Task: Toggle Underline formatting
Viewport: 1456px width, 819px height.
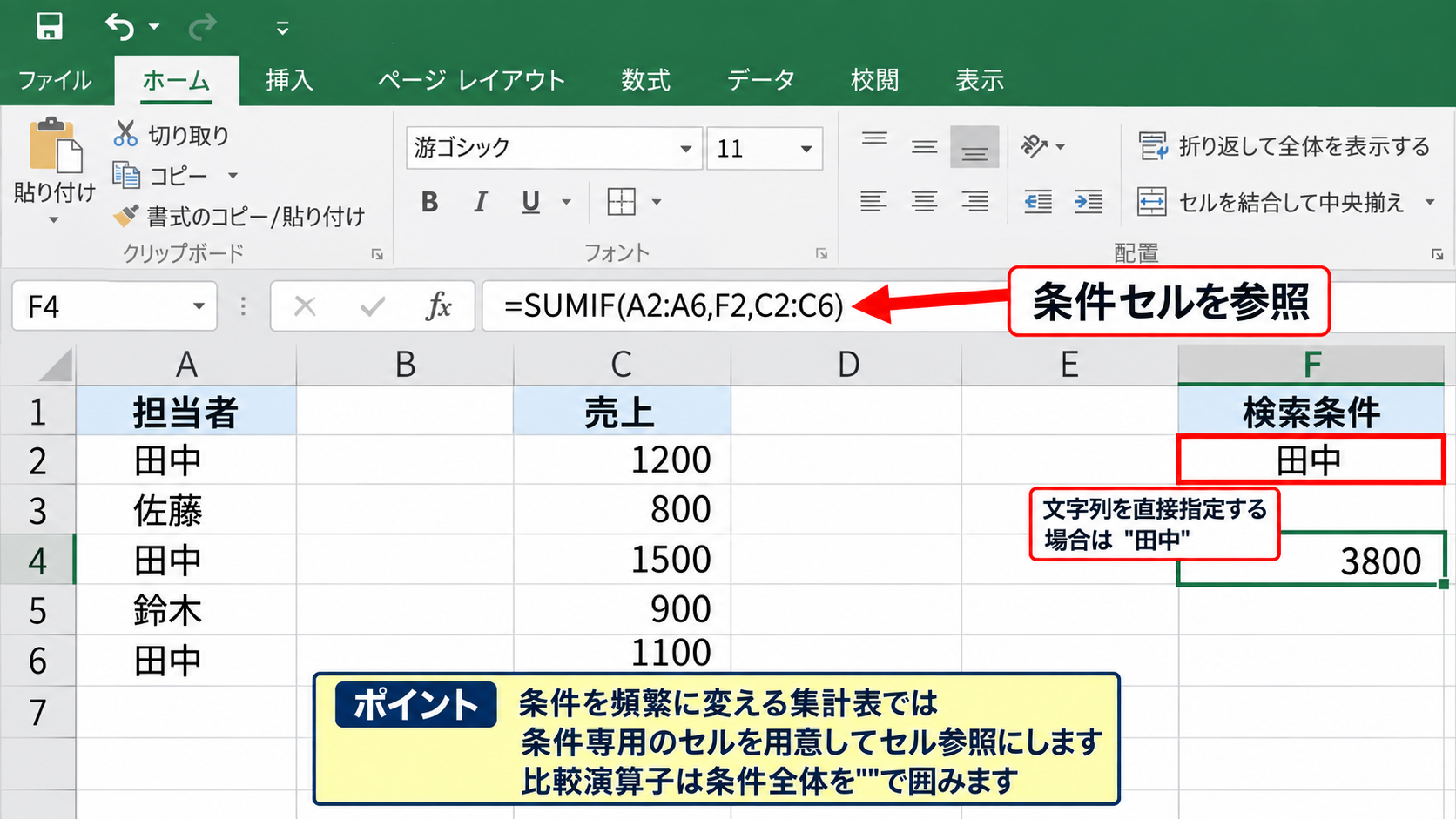Action: tap(530, 202)
